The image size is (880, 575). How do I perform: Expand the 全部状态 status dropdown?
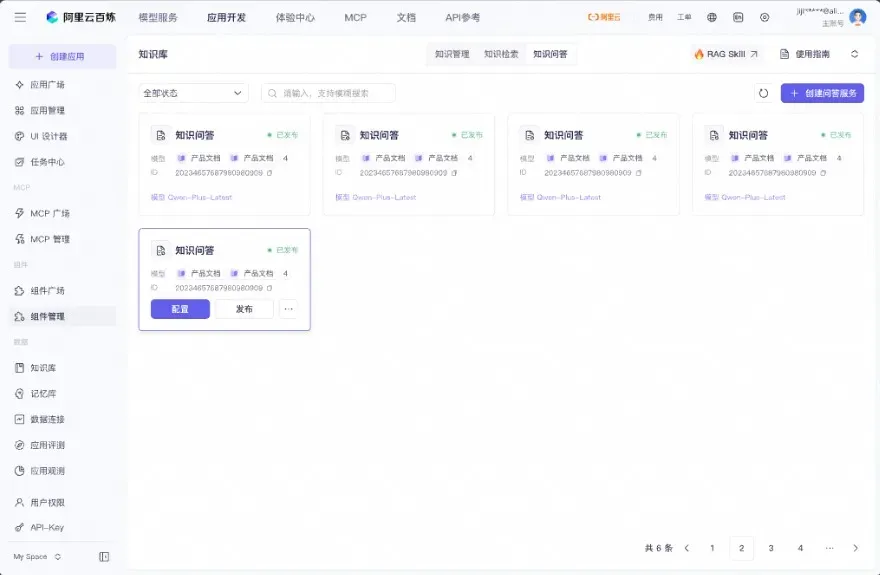coord(194,93)
